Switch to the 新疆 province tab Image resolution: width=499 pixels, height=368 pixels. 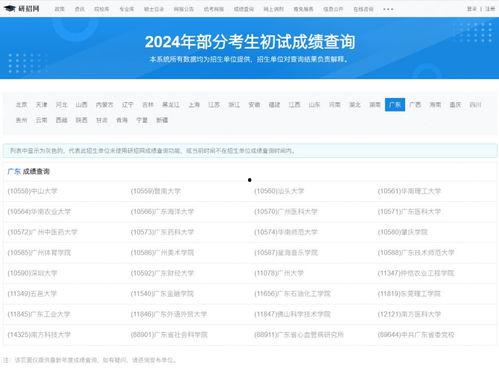pyautogui.click(x=162, y=120)
